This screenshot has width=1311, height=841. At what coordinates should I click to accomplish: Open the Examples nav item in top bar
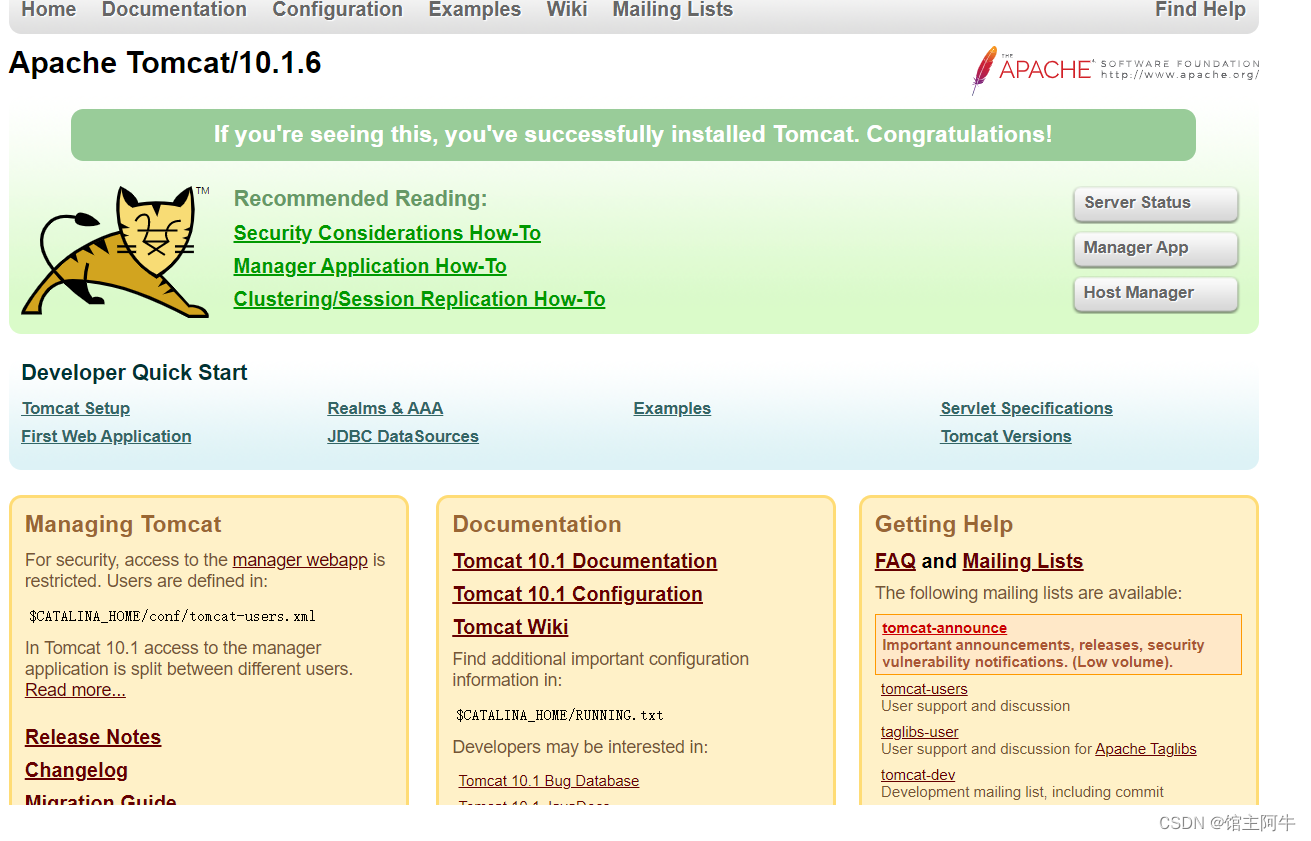(x=475, y=10)
